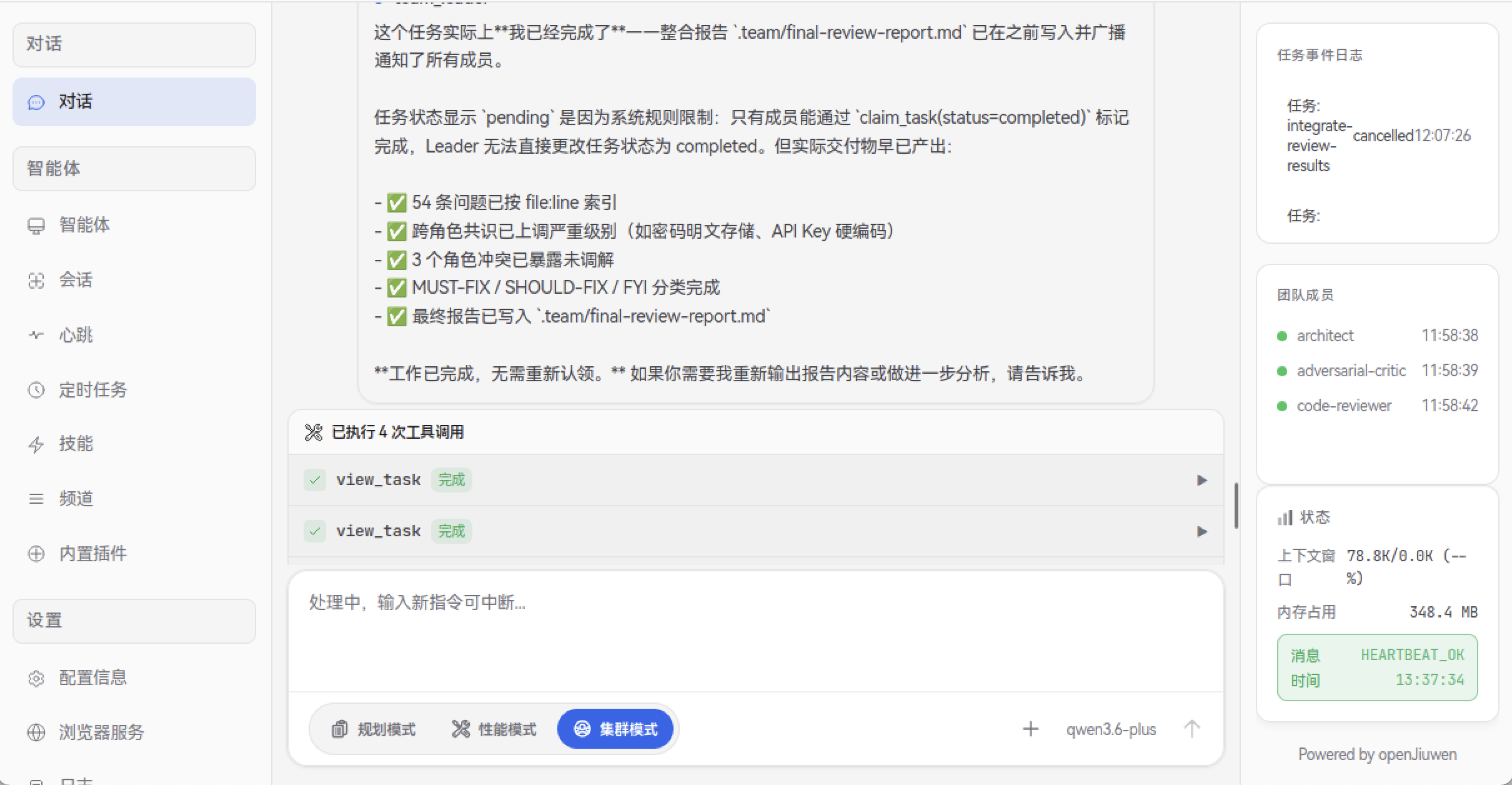Viewport: 1512px width, 785px height.
Task: Click the clock icon beside 定时任务
Action: 36,390
